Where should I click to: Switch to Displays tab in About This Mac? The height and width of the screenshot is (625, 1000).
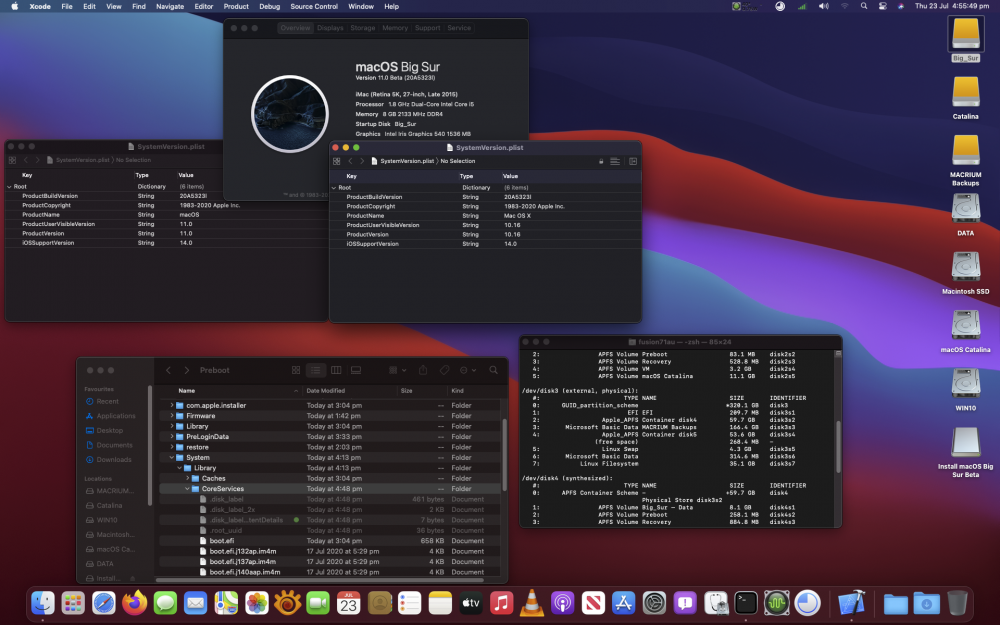coord(330,28)
